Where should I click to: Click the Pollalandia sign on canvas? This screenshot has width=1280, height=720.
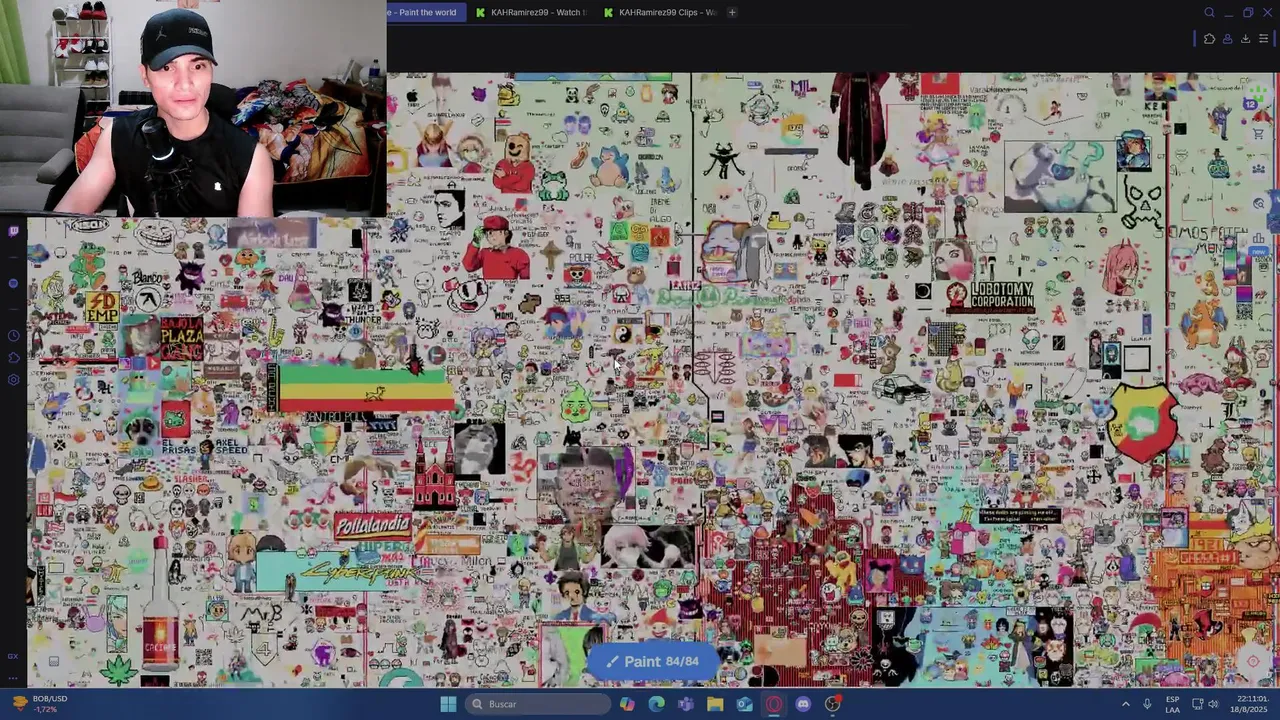pyautogui.click(x=372, y=525)
